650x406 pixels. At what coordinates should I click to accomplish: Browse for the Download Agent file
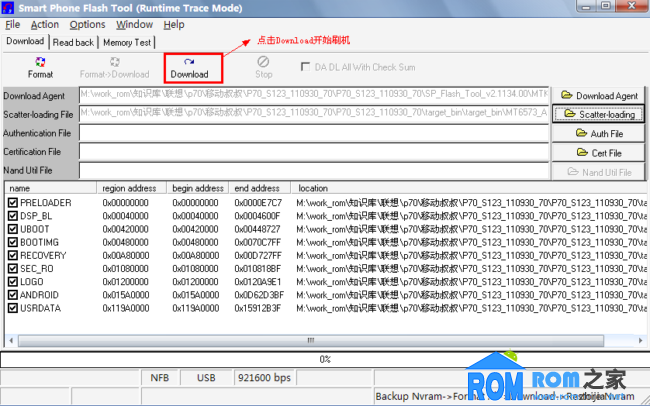click(x=599, y=96)
